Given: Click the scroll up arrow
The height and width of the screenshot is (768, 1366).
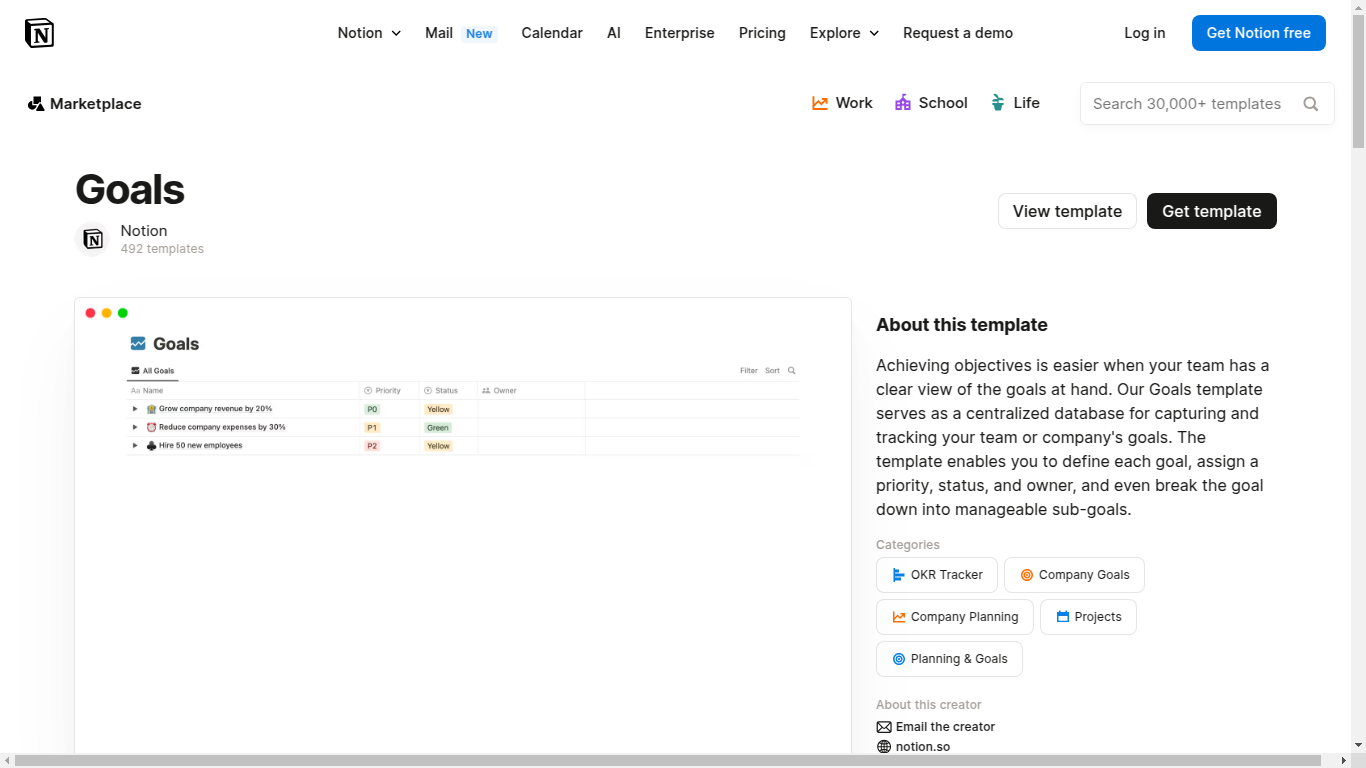Looking at the screenshot, I should click(x=1358, y=7).
